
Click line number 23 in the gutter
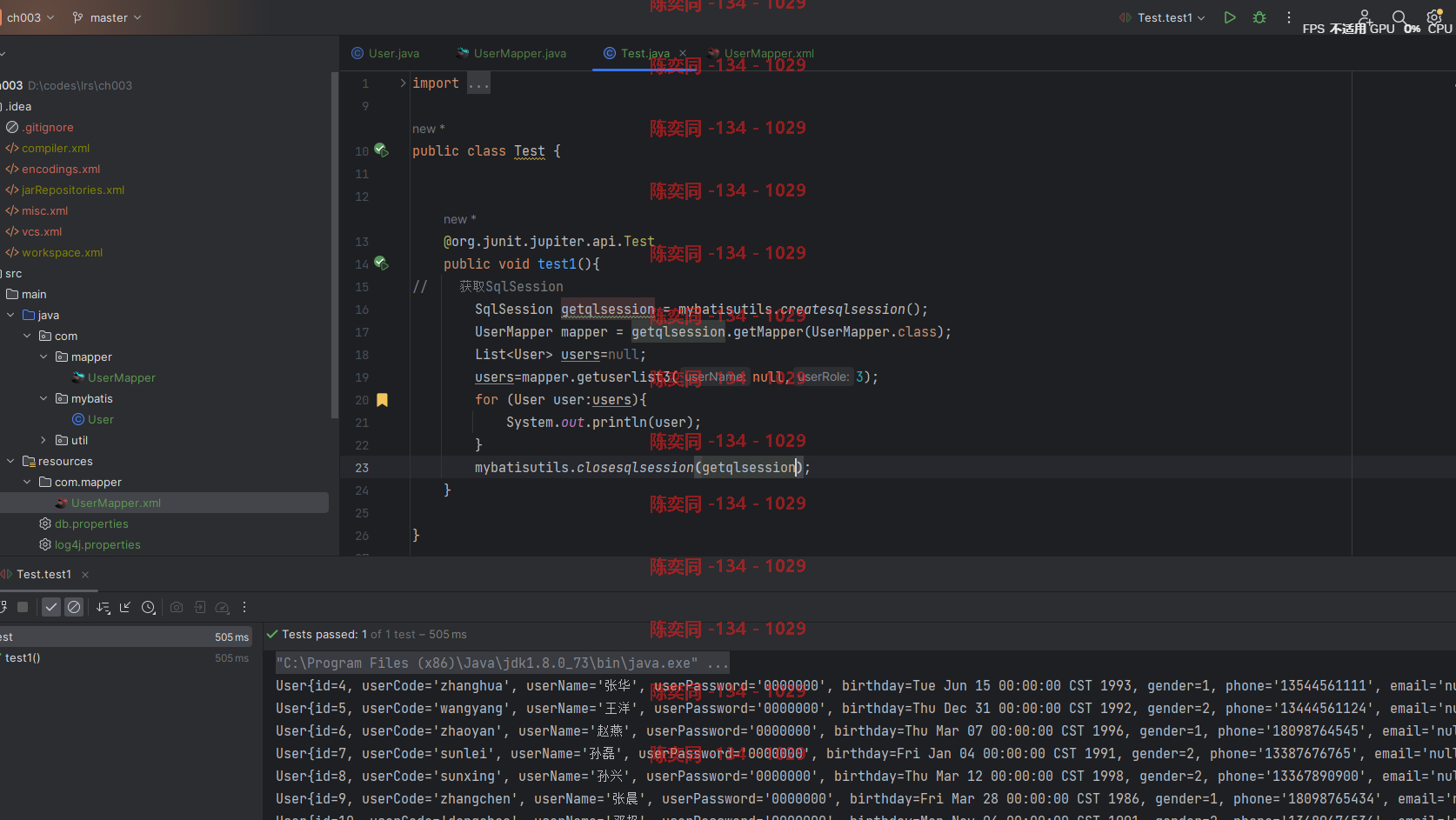(x=362, y=468)
